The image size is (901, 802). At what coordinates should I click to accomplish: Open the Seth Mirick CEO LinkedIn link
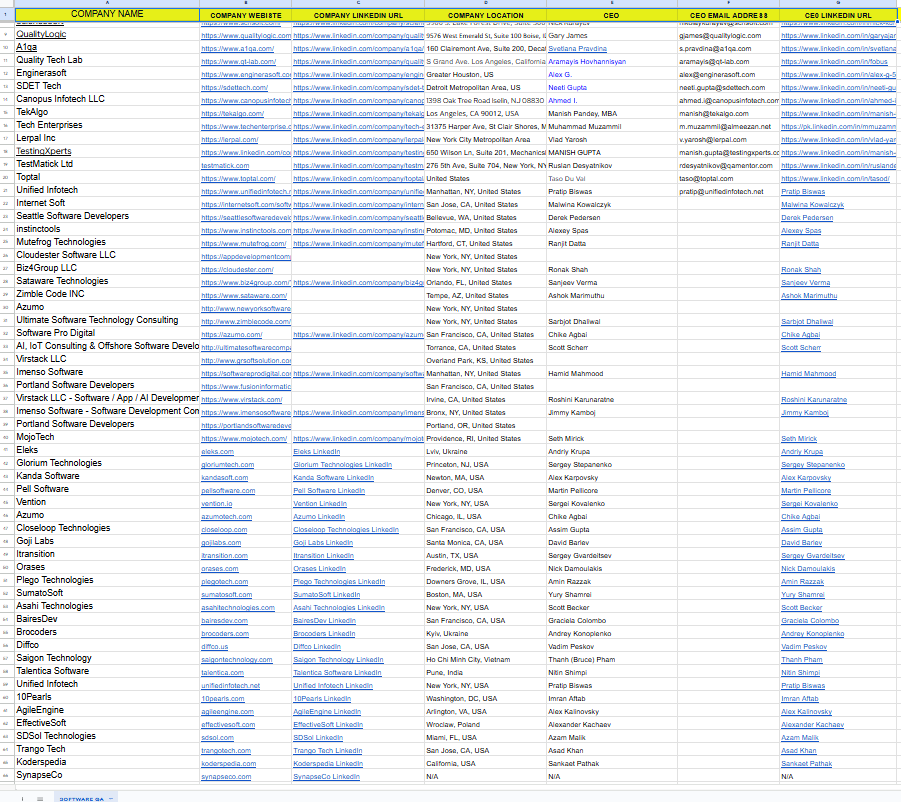click(x=799, y=438)
